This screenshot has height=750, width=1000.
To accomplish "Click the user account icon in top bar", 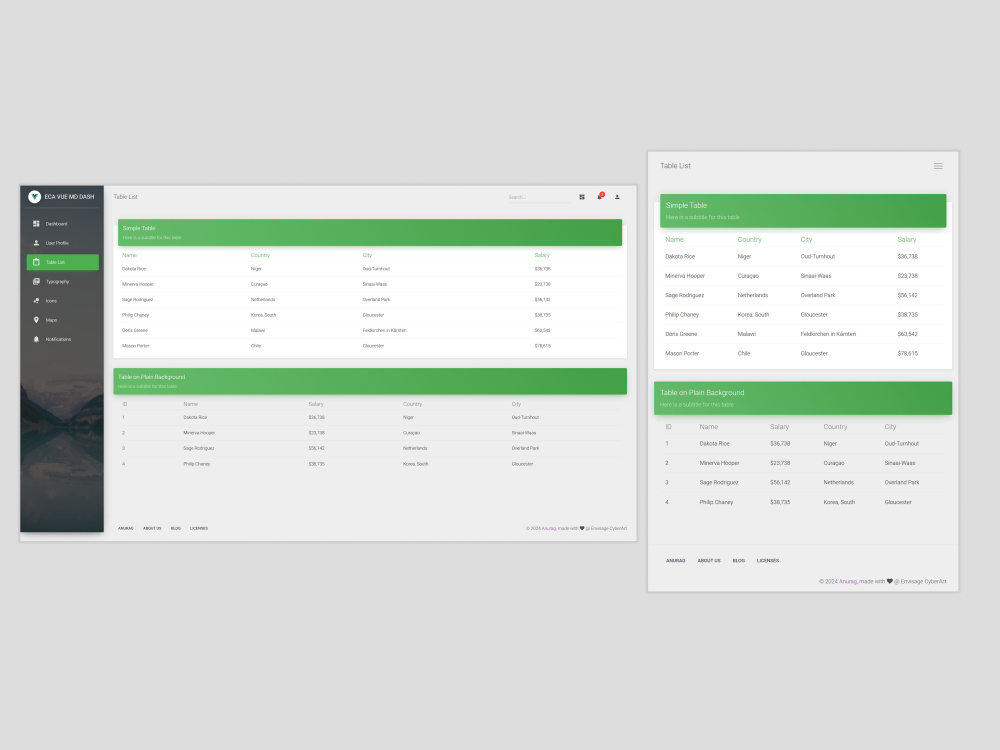I will pyautogui.click(x=617, y=197).
